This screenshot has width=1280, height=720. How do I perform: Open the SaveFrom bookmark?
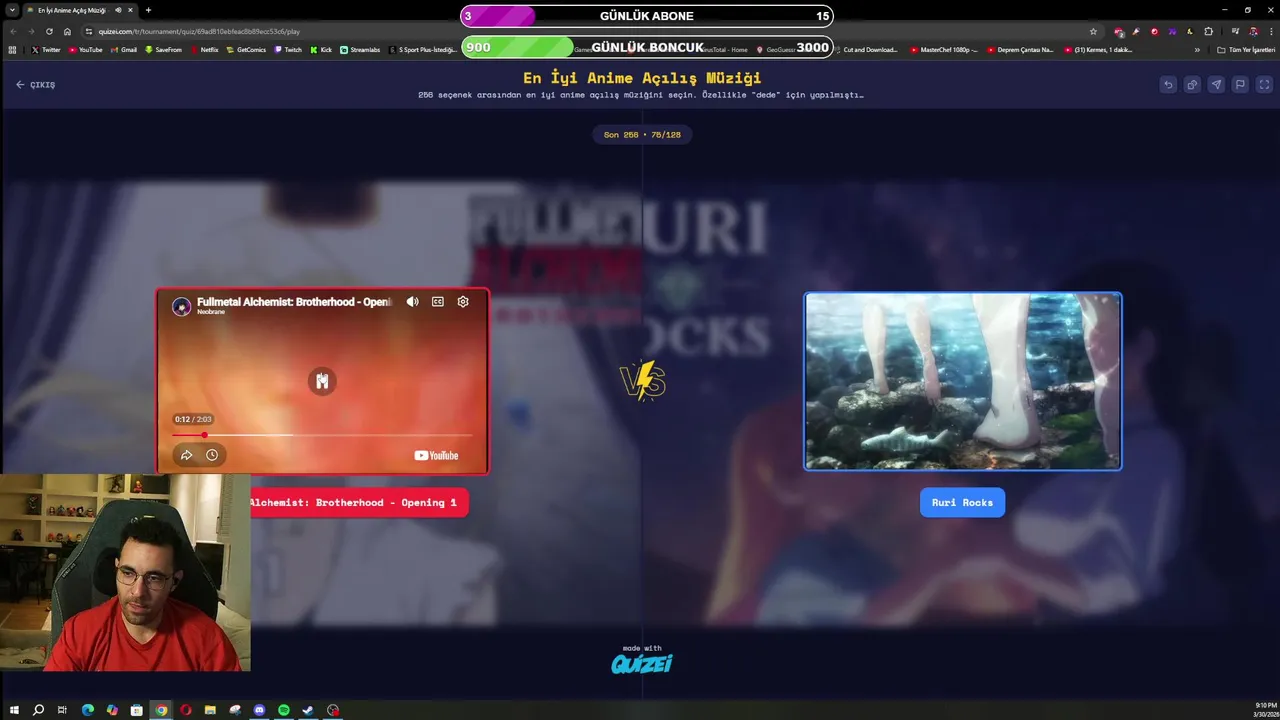pyautogui.click(x=164, y=49)
